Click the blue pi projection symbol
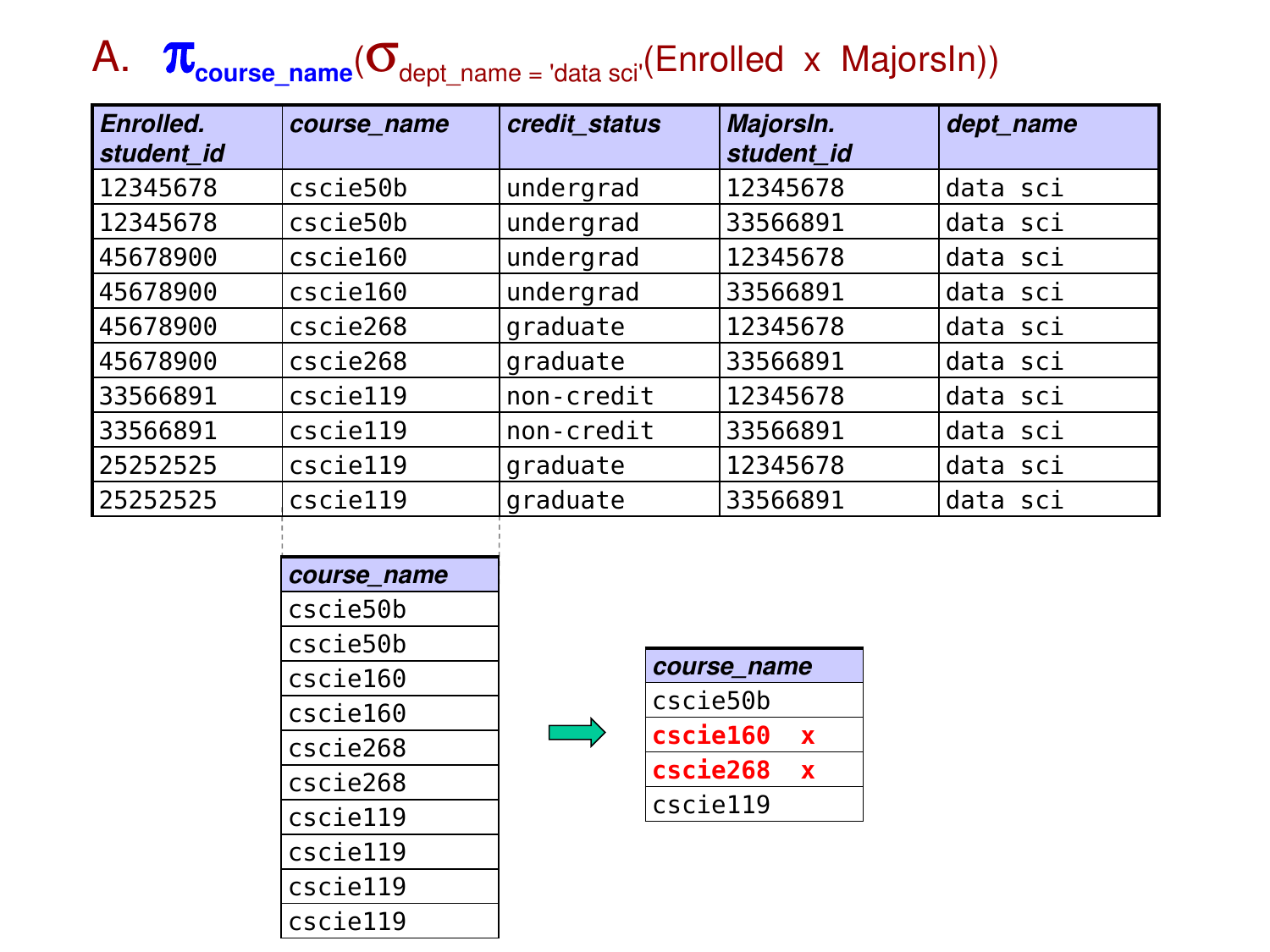Viewport: 1270px width, 952px height. pos(179,58)
